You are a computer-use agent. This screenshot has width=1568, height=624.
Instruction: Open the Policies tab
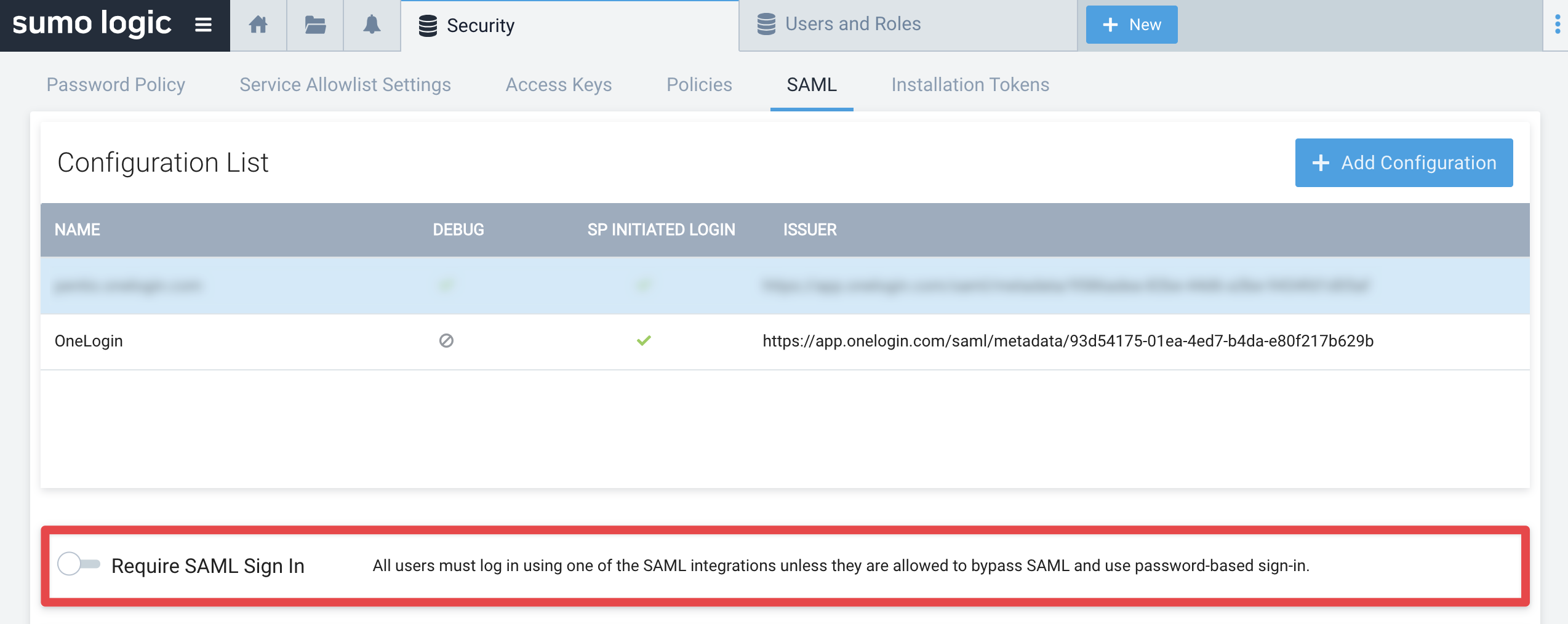699,84
